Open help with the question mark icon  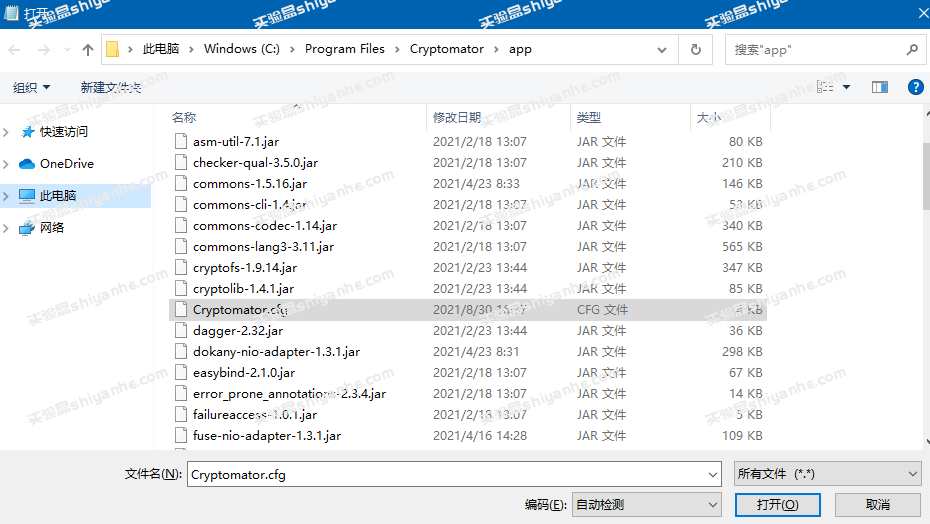pyautogui.click(x=915, y=87)
